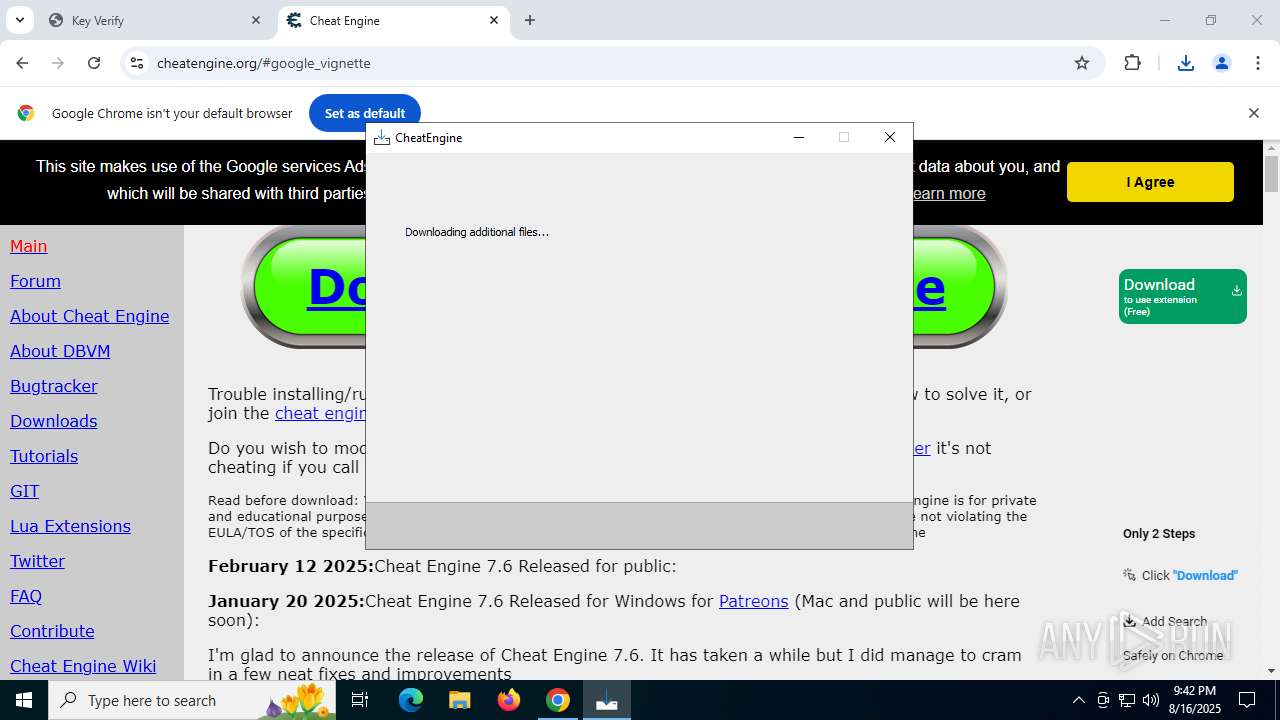Open Lua Extensions link

click(70, 526)
